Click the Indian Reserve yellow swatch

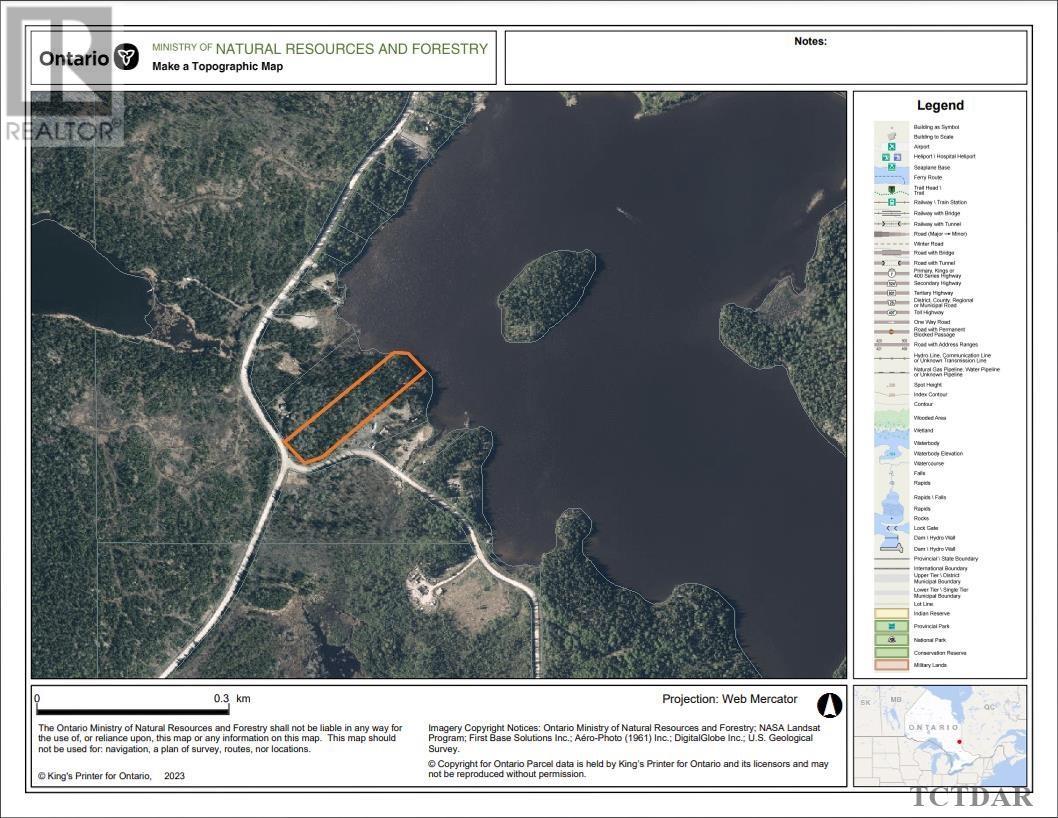click(x=891, y=613)
